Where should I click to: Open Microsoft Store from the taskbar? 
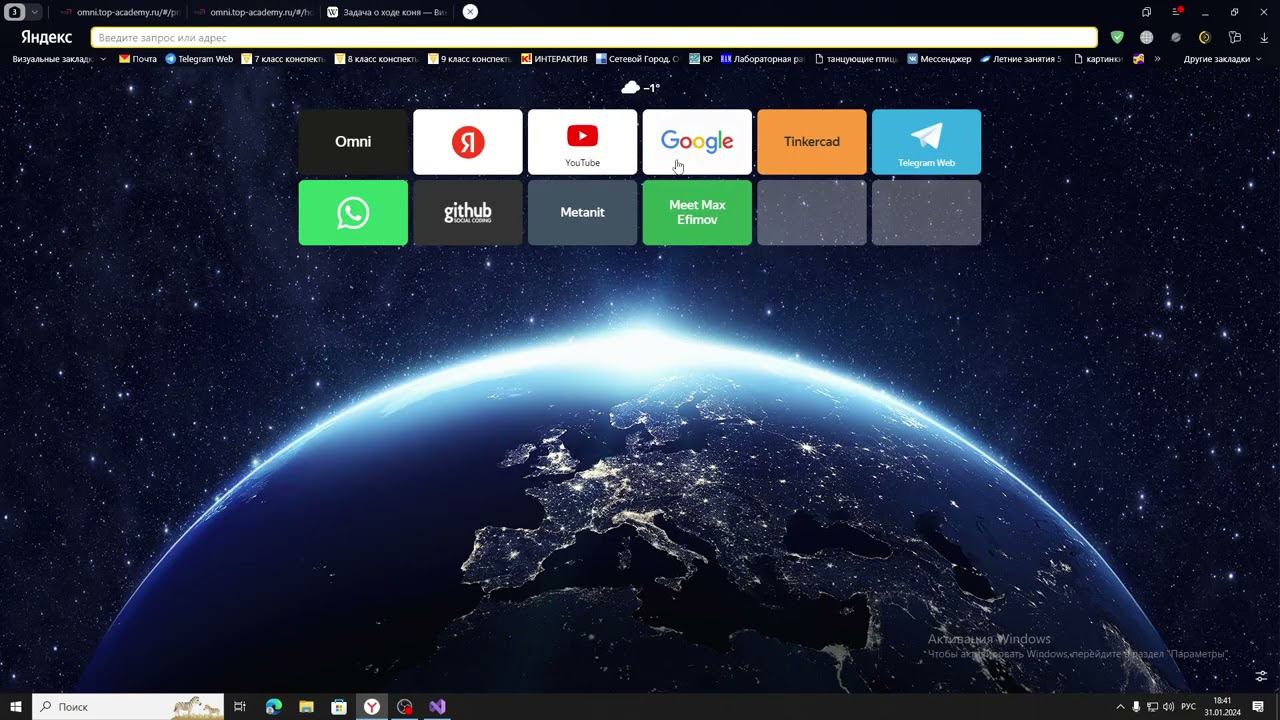pos(339,707)
